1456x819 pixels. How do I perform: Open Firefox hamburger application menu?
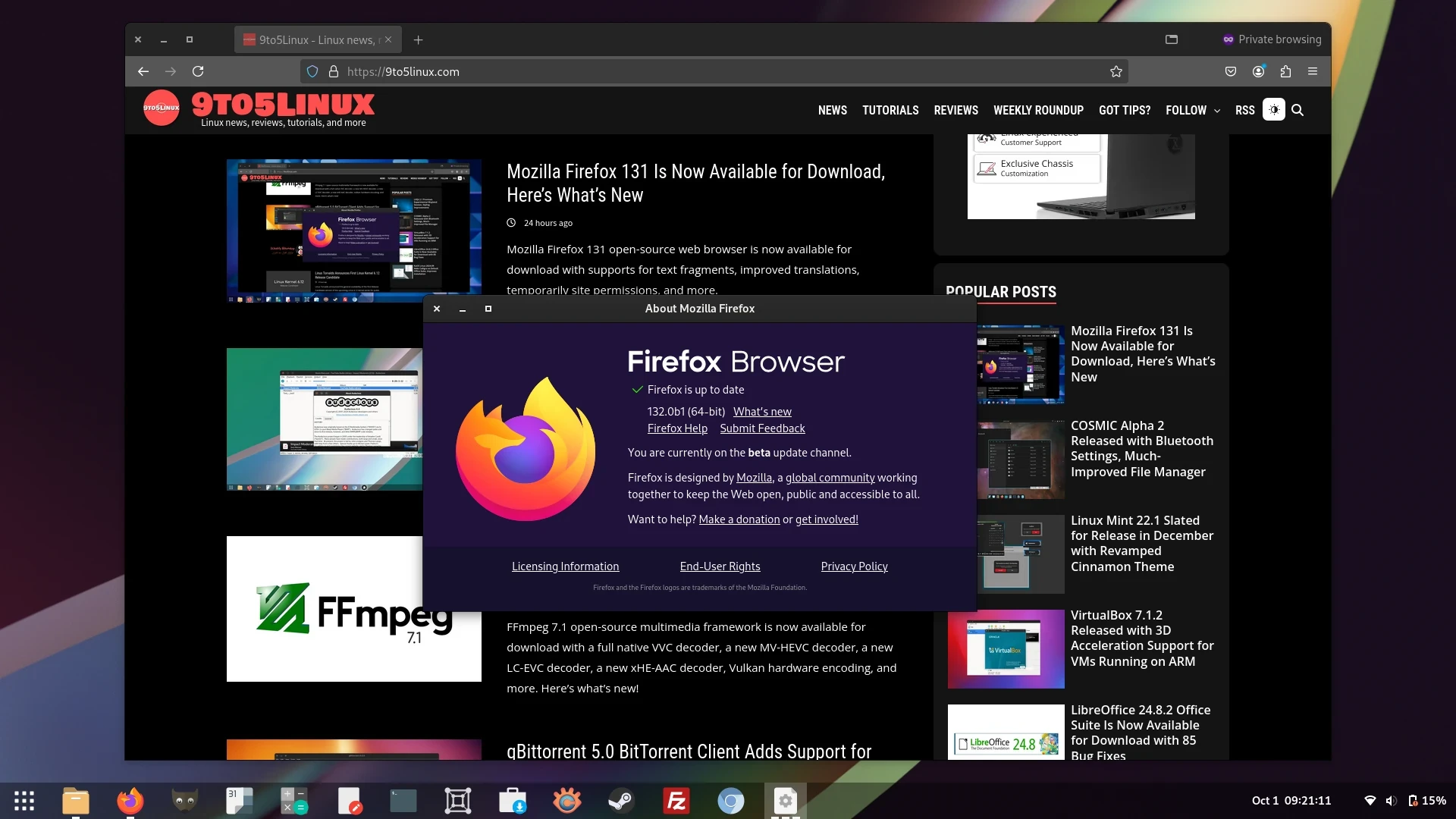[x=1313, y=71]
